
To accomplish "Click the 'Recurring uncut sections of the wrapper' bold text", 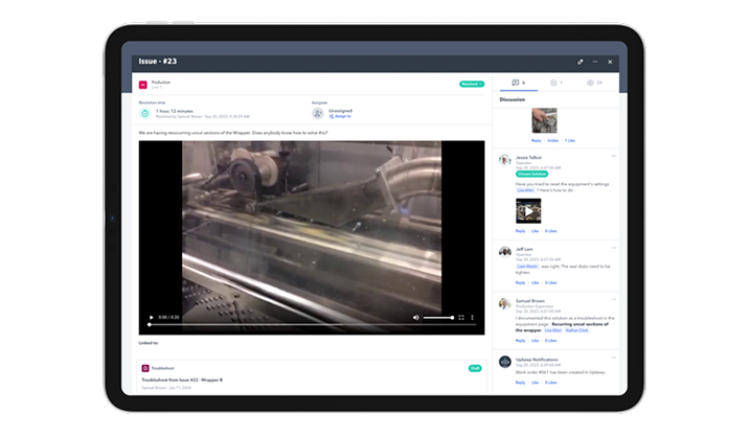I will pos(562,327).
